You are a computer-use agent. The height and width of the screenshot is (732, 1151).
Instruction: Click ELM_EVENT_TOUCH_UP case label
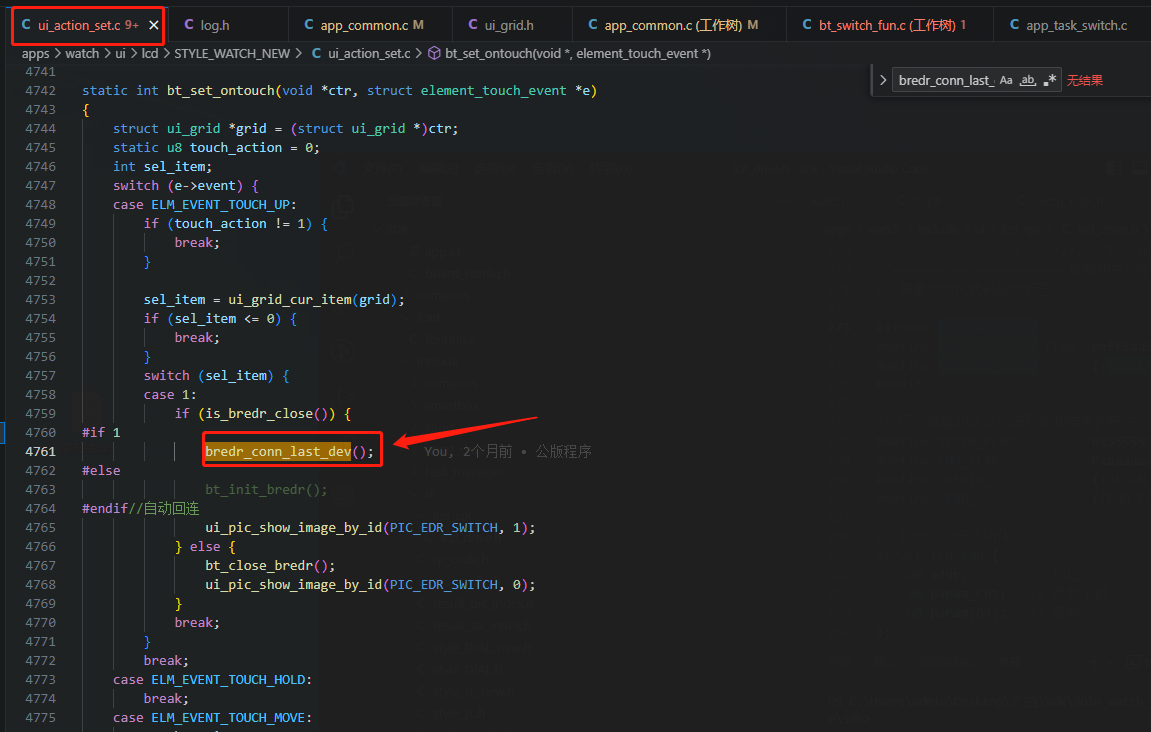pos(221,205)
